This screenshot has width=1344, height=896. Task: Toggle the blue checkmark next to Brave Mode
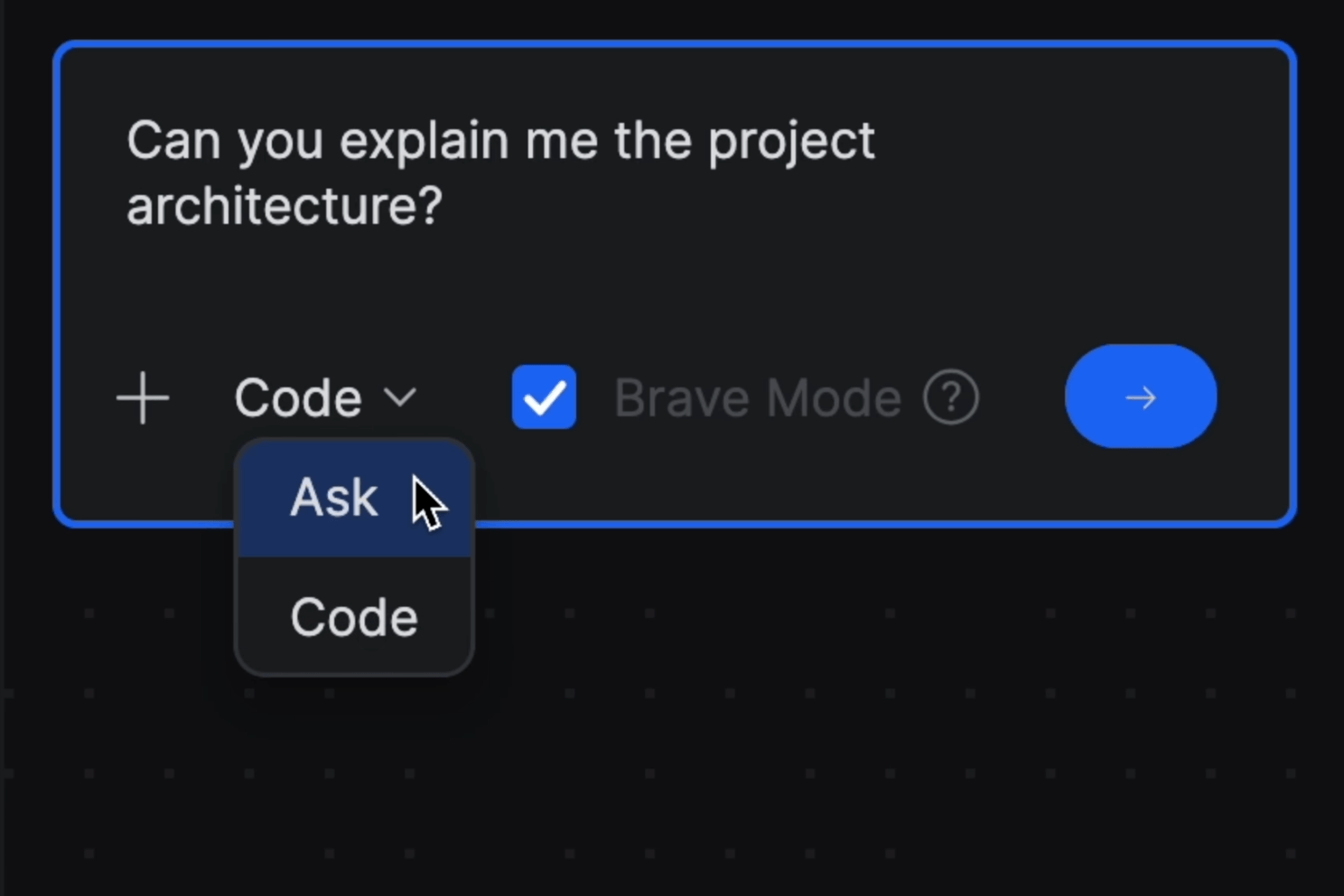point(543,397)
